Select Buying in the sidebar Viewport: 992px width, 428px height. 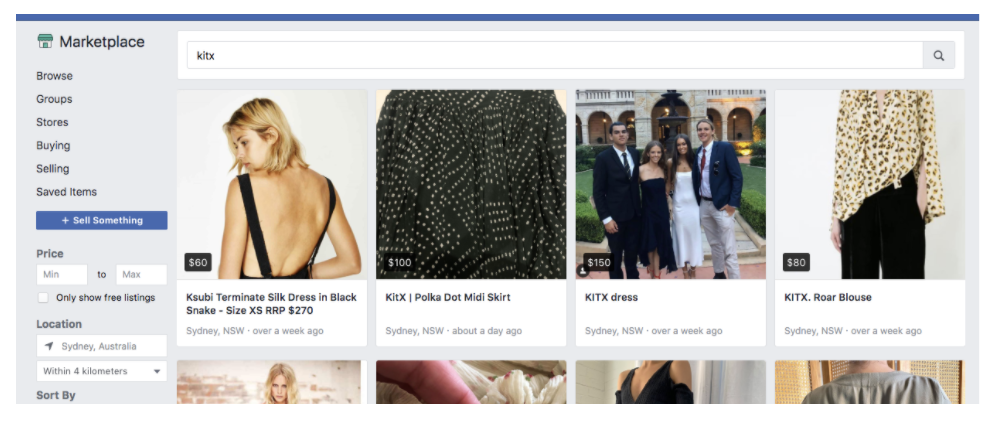(x=53, y=145)
